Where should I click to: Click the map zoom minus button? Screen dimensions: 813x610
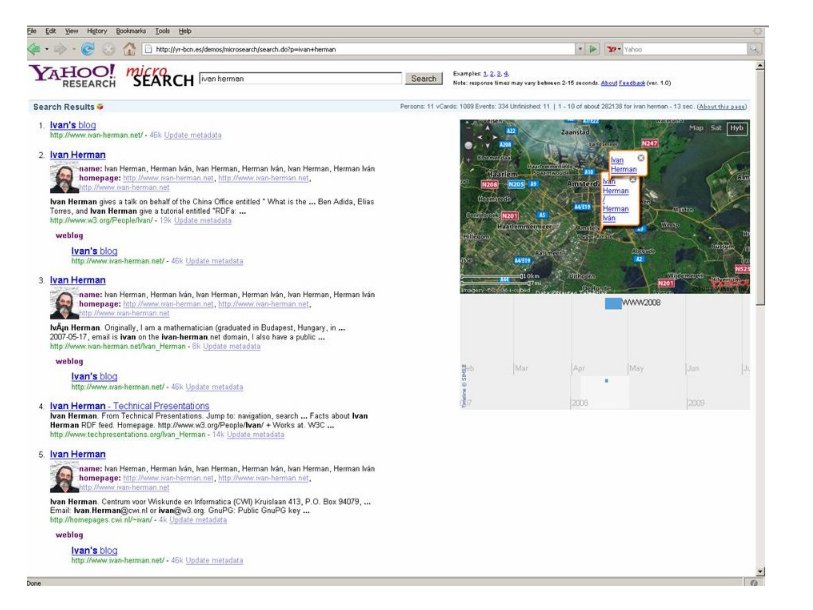(x=468, y=126)
